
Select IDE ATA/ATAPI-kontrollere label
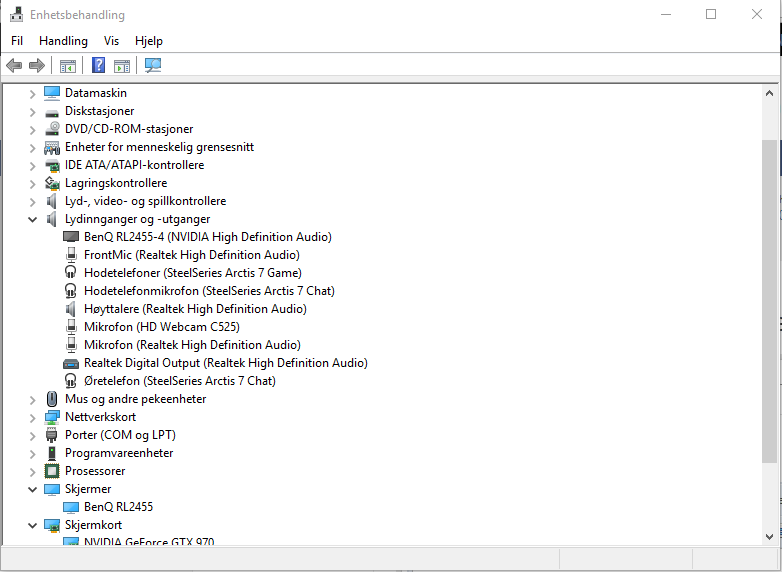click(134, 165)
